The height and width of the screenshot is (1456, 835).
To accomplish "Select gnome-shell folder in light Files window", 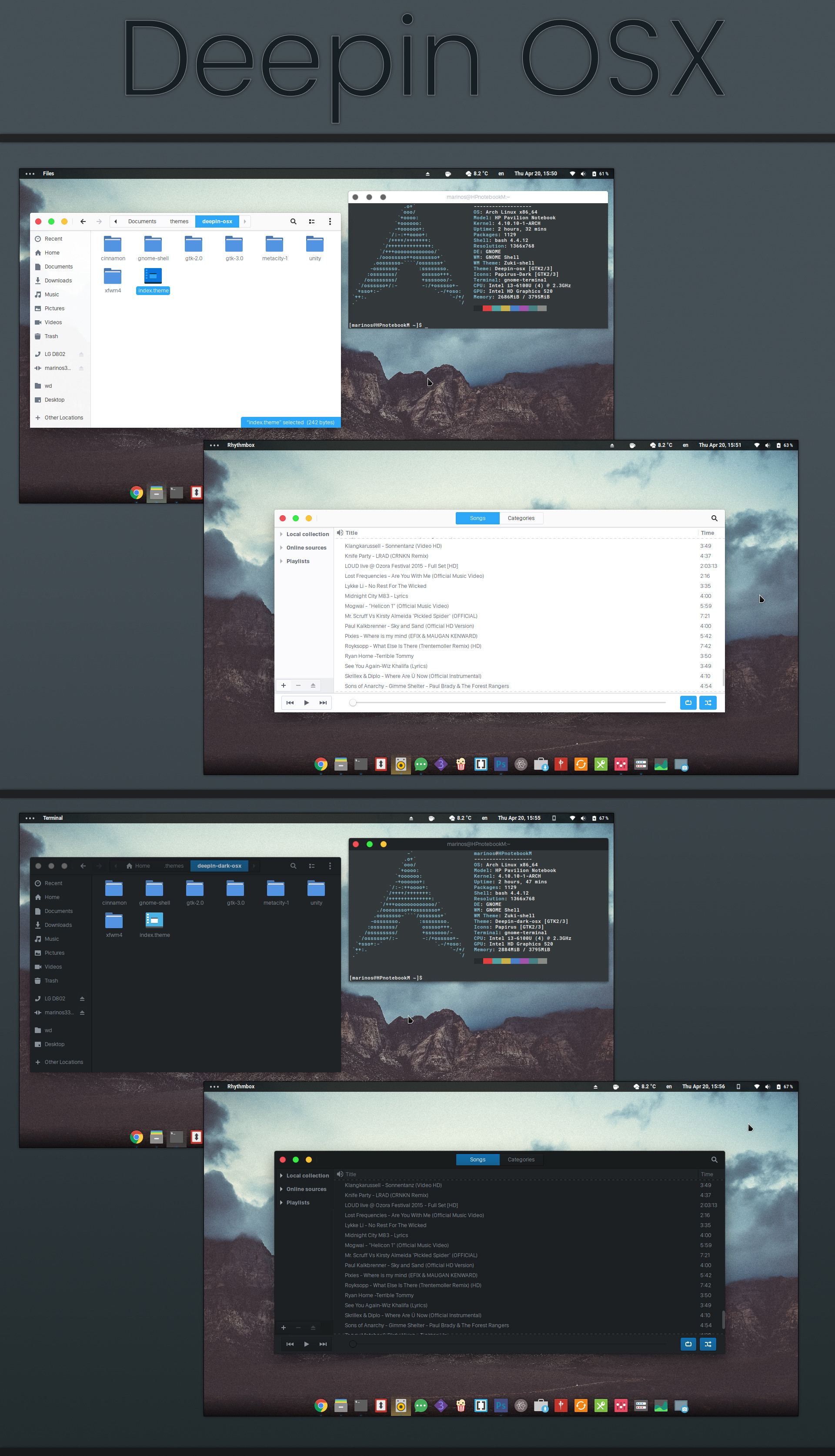I will [x=153, y=248].
